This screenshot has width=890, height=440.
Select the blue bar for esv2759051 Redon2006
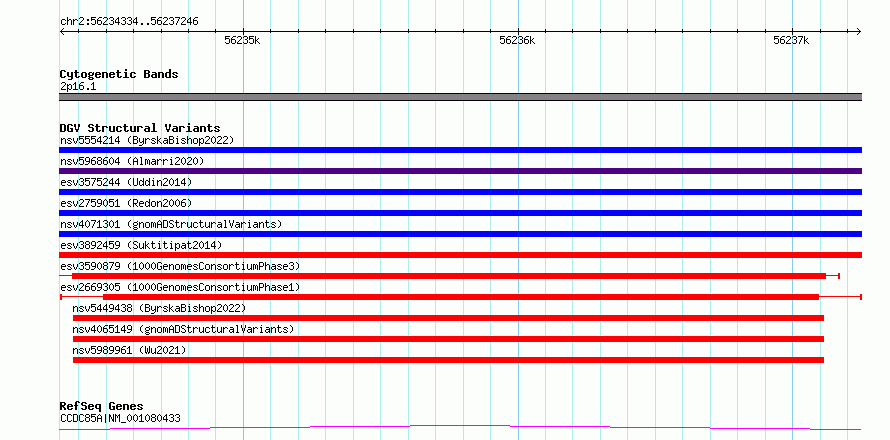[x=460, y=213]
